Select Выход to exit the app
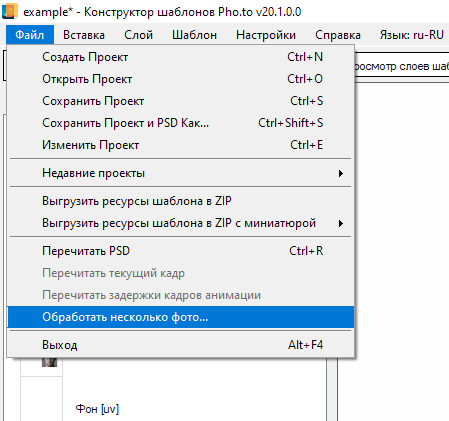The width and height of the screenshot is (449, 421). pos(180,345)
